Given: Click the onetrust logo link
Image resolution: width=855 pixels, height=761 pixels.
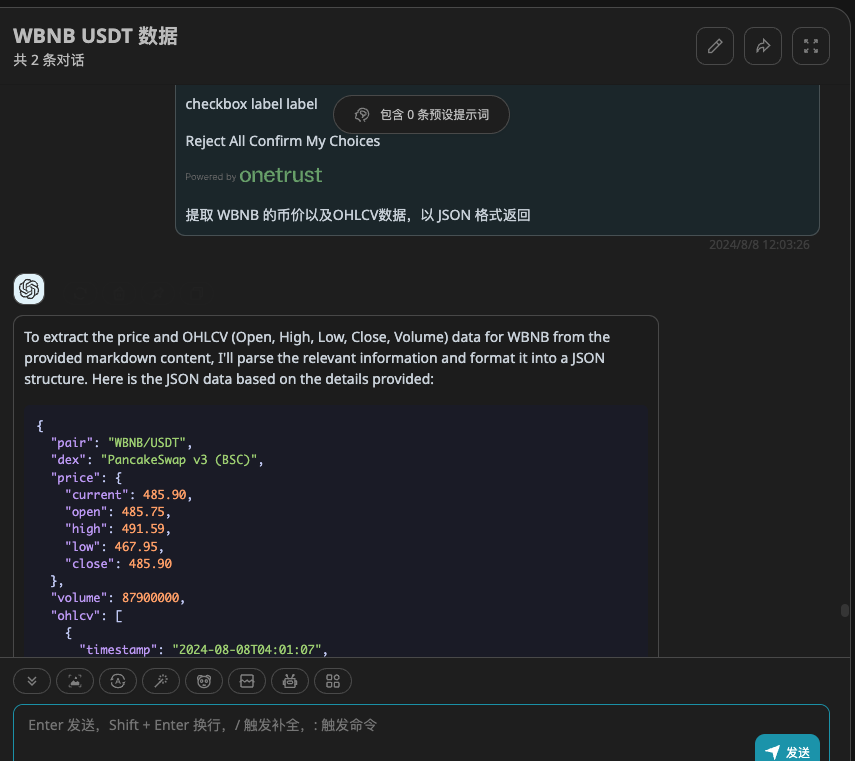Looking at the screenshot, I should point(280,175).
